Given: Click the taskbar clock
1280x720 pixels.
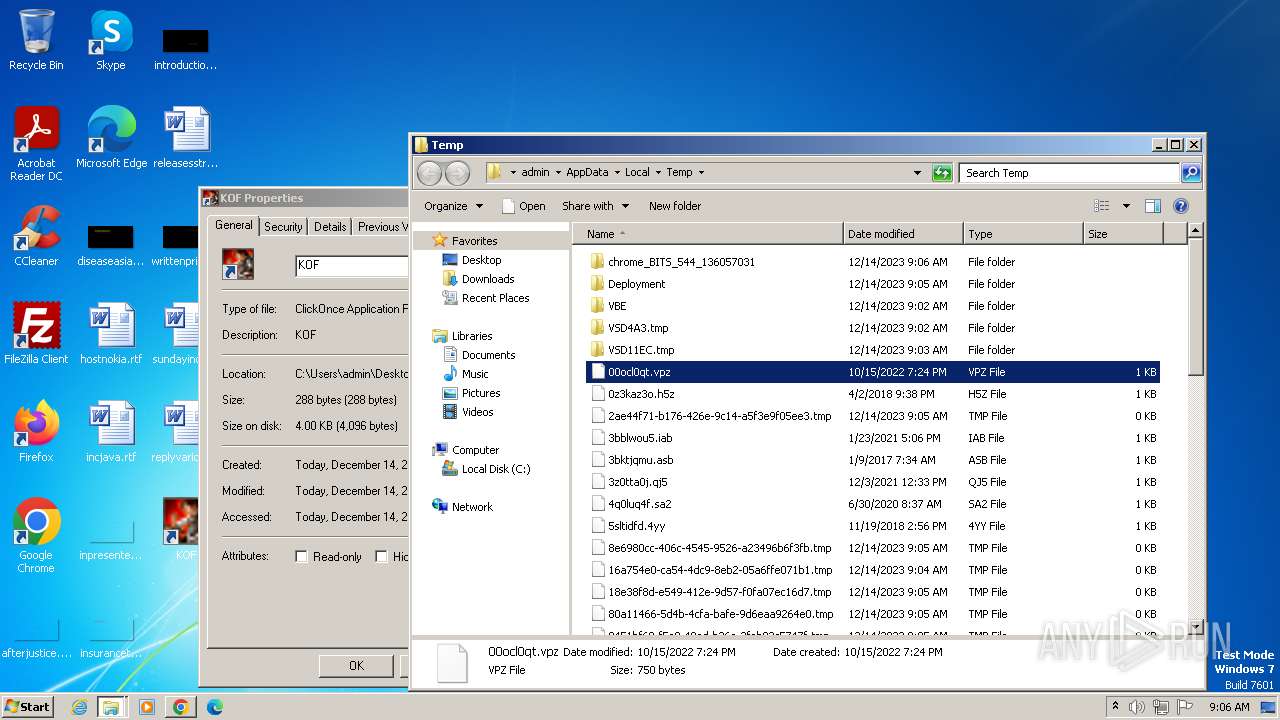Looking at the screenshot, I should point(1229,707).
